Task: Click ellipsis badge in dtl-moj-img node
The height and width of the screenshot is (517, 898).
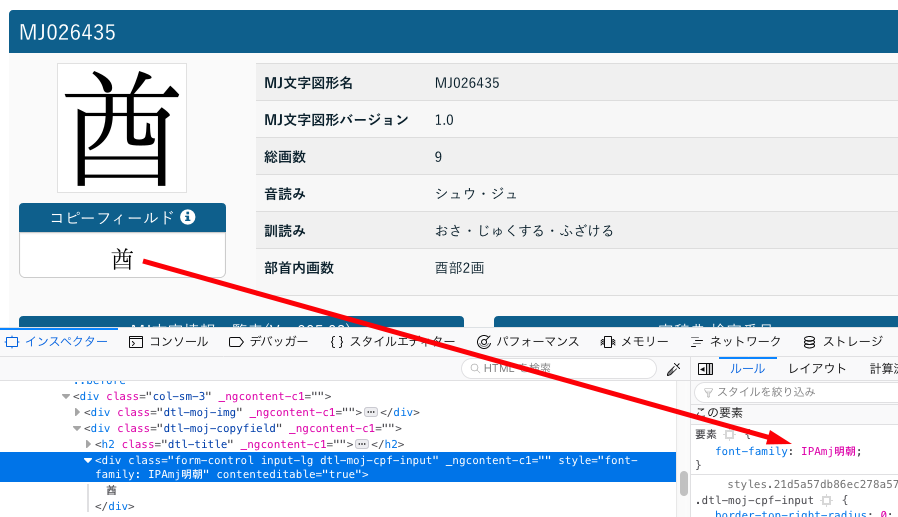Action: (x=371, y=412)
